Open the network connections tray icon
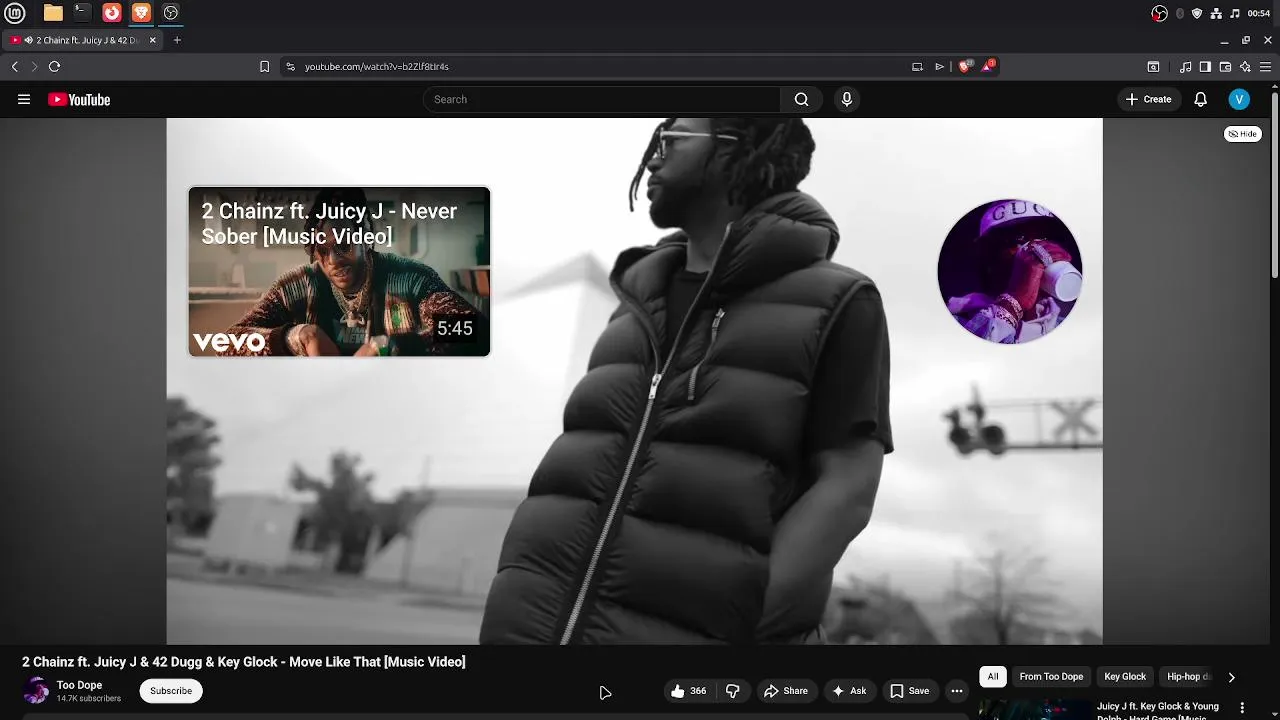This screenshot has height=720, width=1280. click(x=1216, y=13)
